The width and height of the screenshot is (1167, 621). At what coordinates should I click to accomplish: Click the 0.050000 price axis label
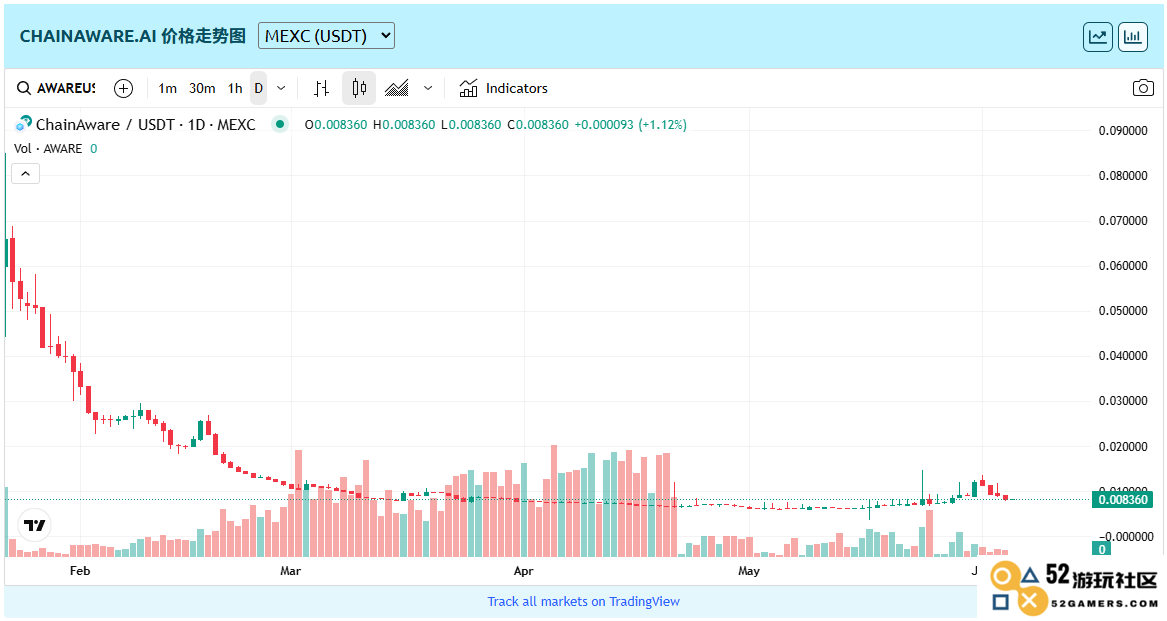(x=1123, y=311)
